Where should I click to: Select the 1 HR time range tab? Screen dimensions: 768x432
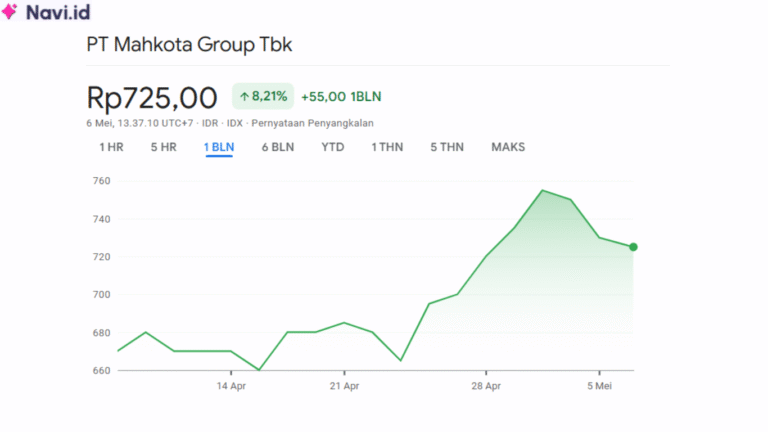tap(111, 147)
